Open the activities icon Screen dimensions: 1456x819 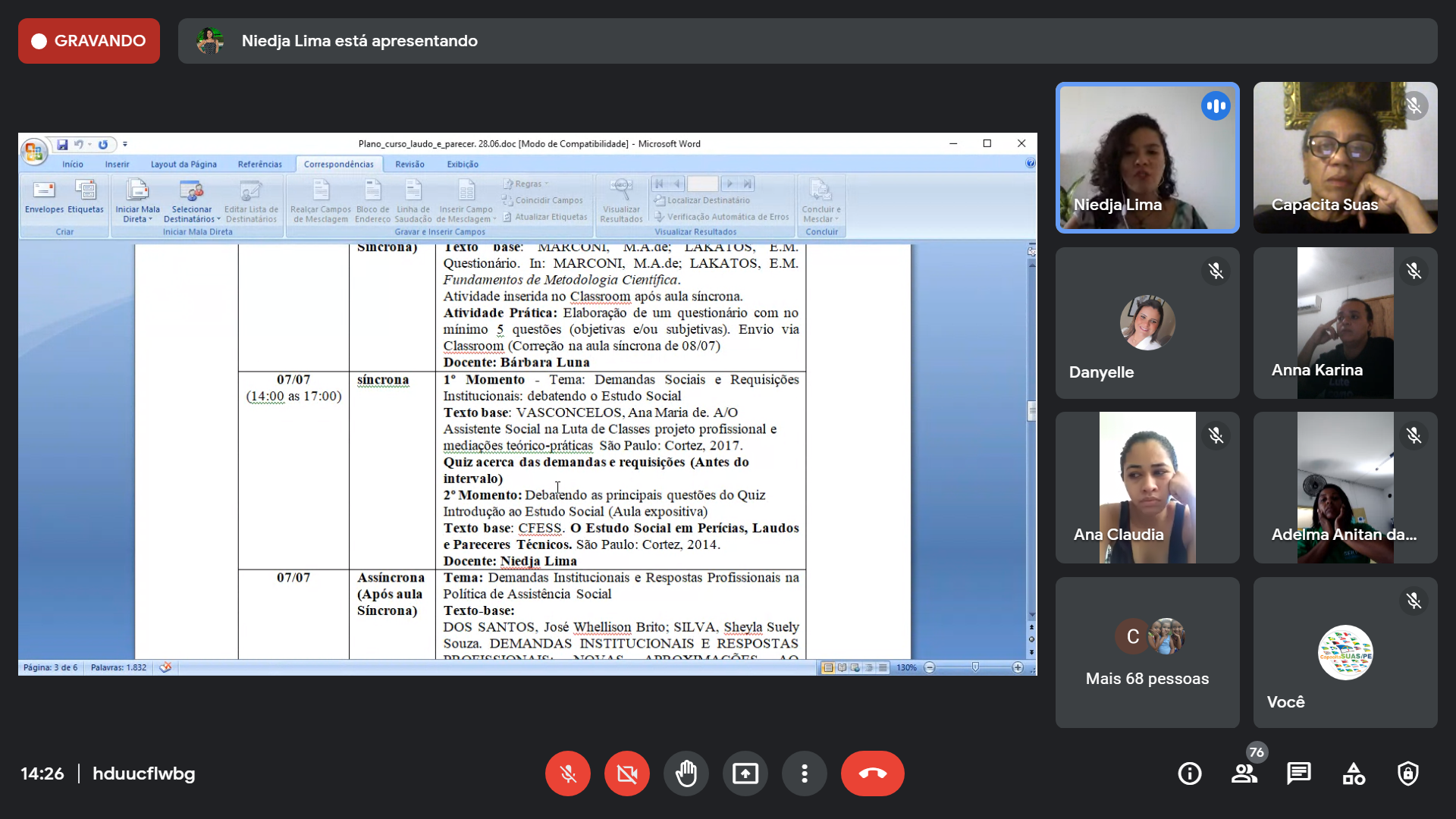coord(1354,773)
